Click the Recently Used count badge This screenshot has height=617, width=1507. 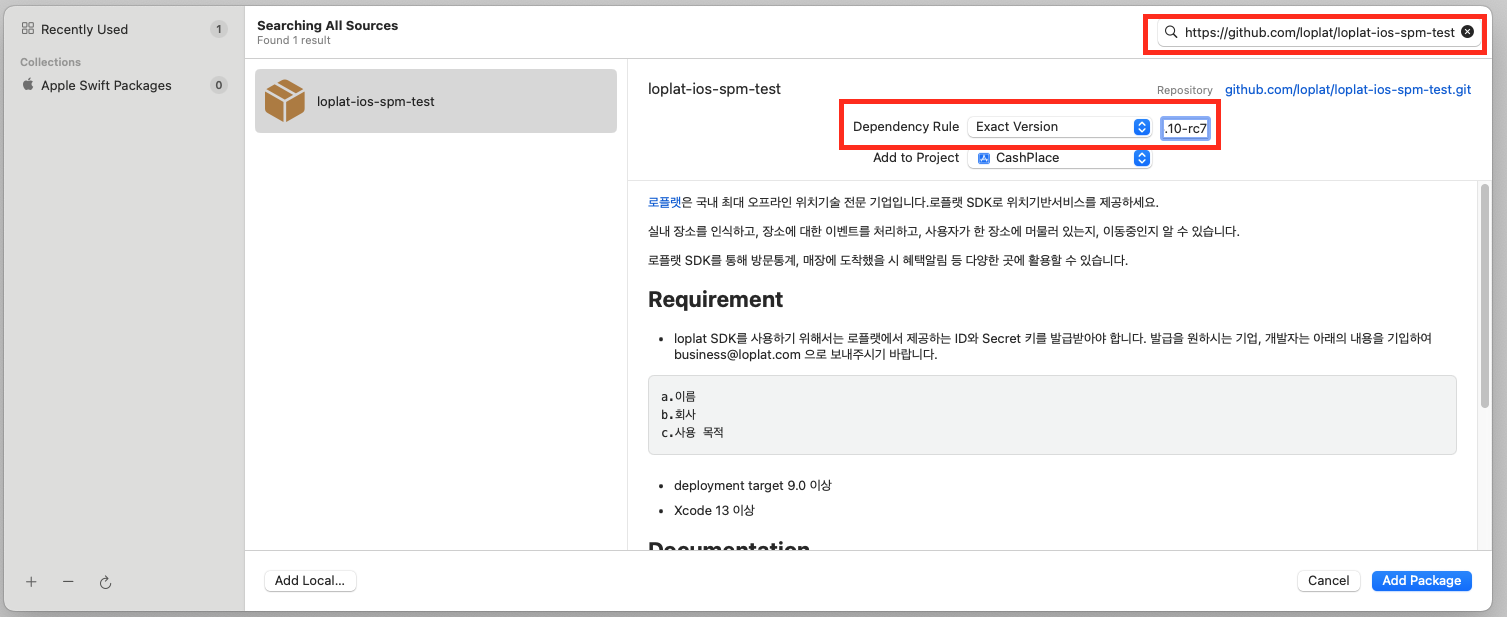click(219, 29)
